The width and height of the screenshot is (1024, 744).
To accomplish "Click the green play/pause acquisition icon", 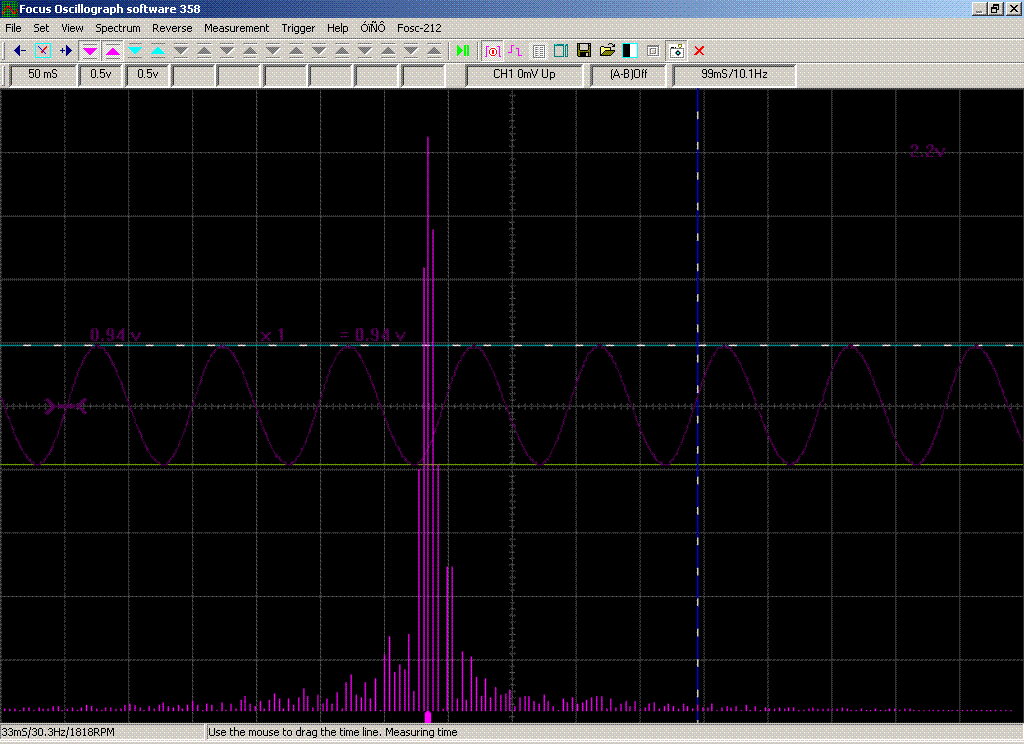I will tap(463, 50).
